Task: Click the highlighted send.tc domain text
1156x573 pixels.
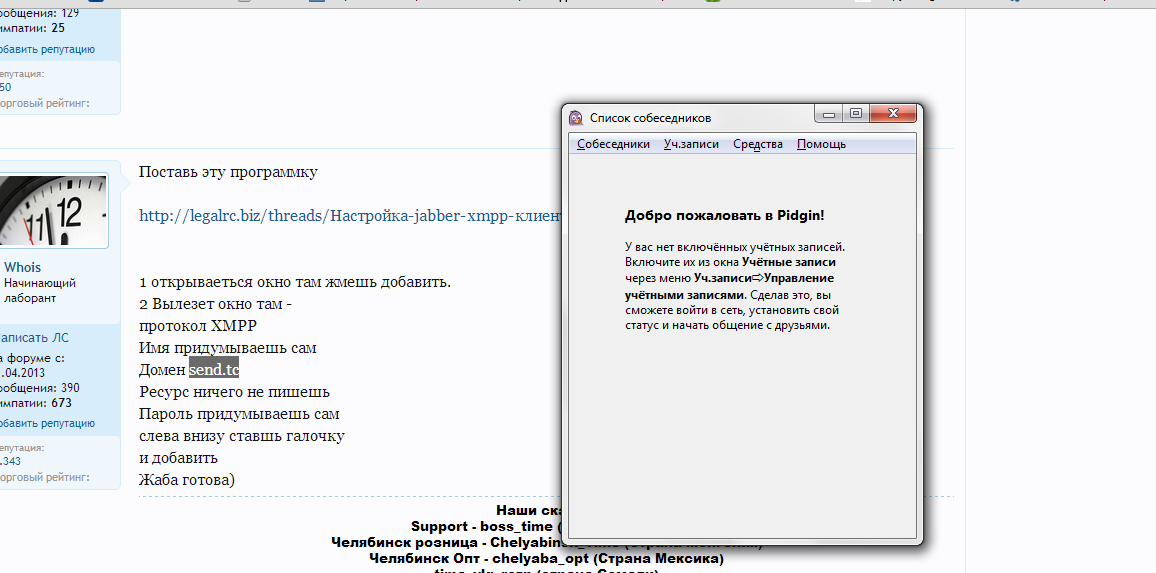Action: (214, 369)
